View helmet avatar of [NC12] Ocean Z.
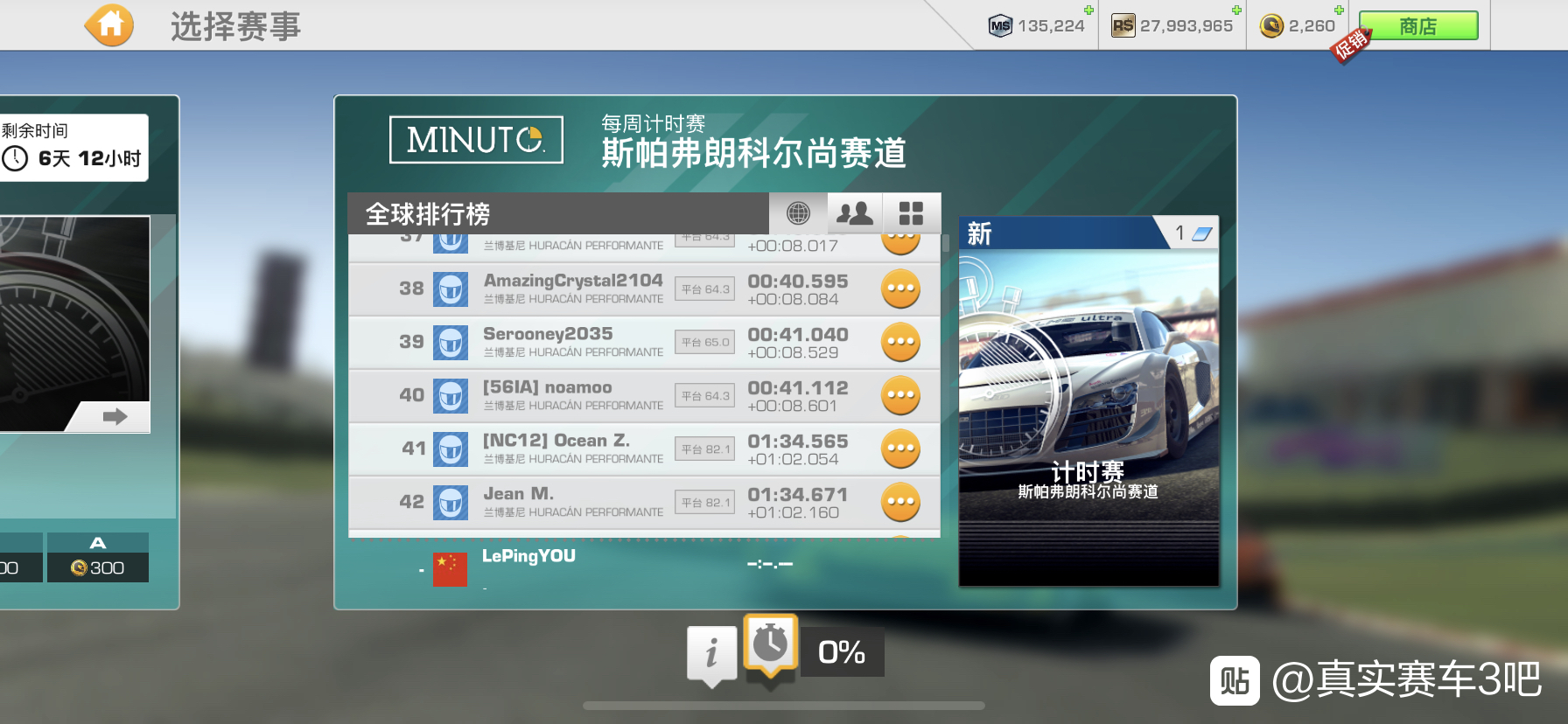The height and width of the screenshot is (724, 1568). click(x=451, y=449)
